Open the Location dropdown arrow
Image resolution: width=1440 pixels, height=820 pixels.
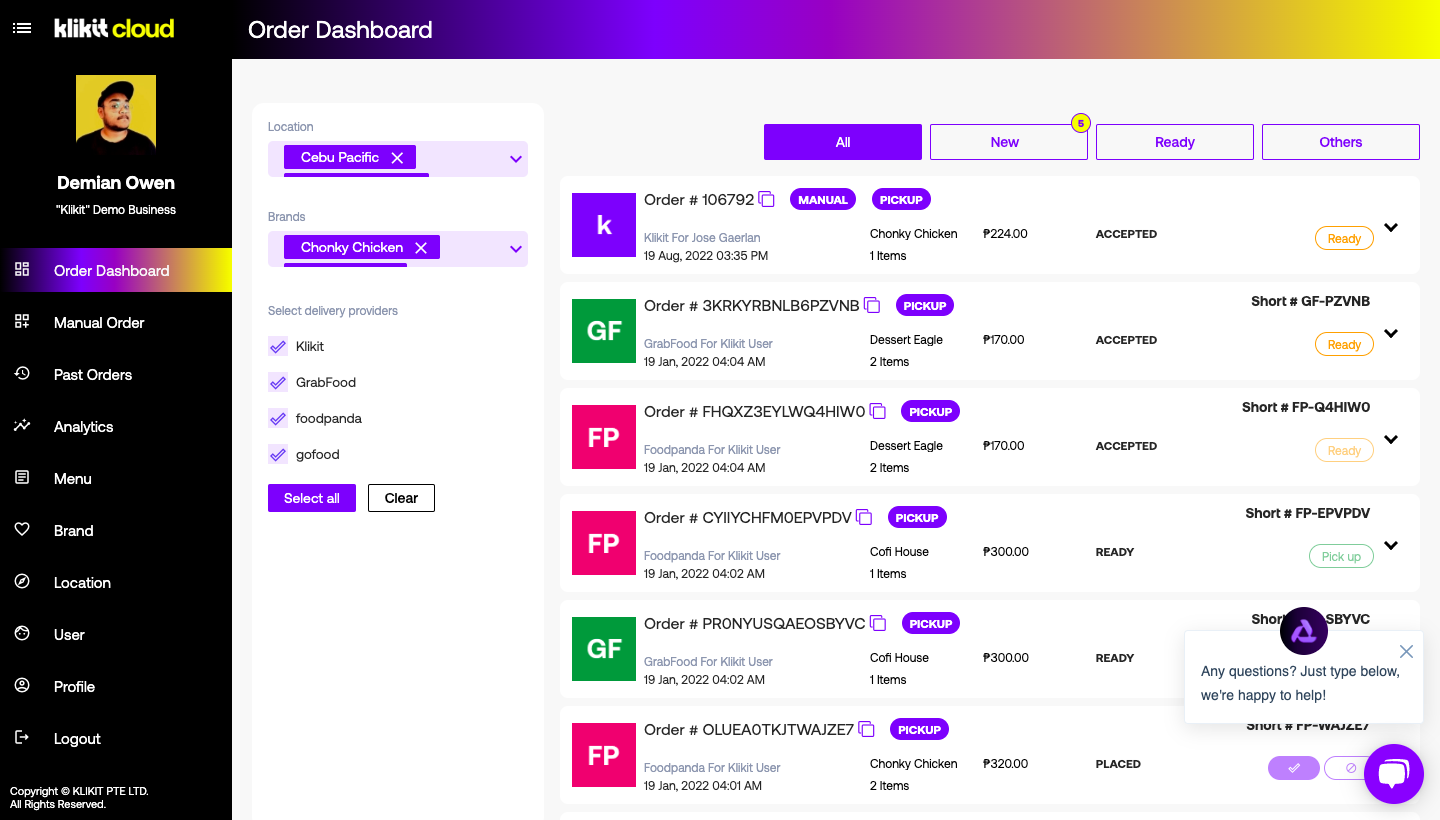(516, 159)
